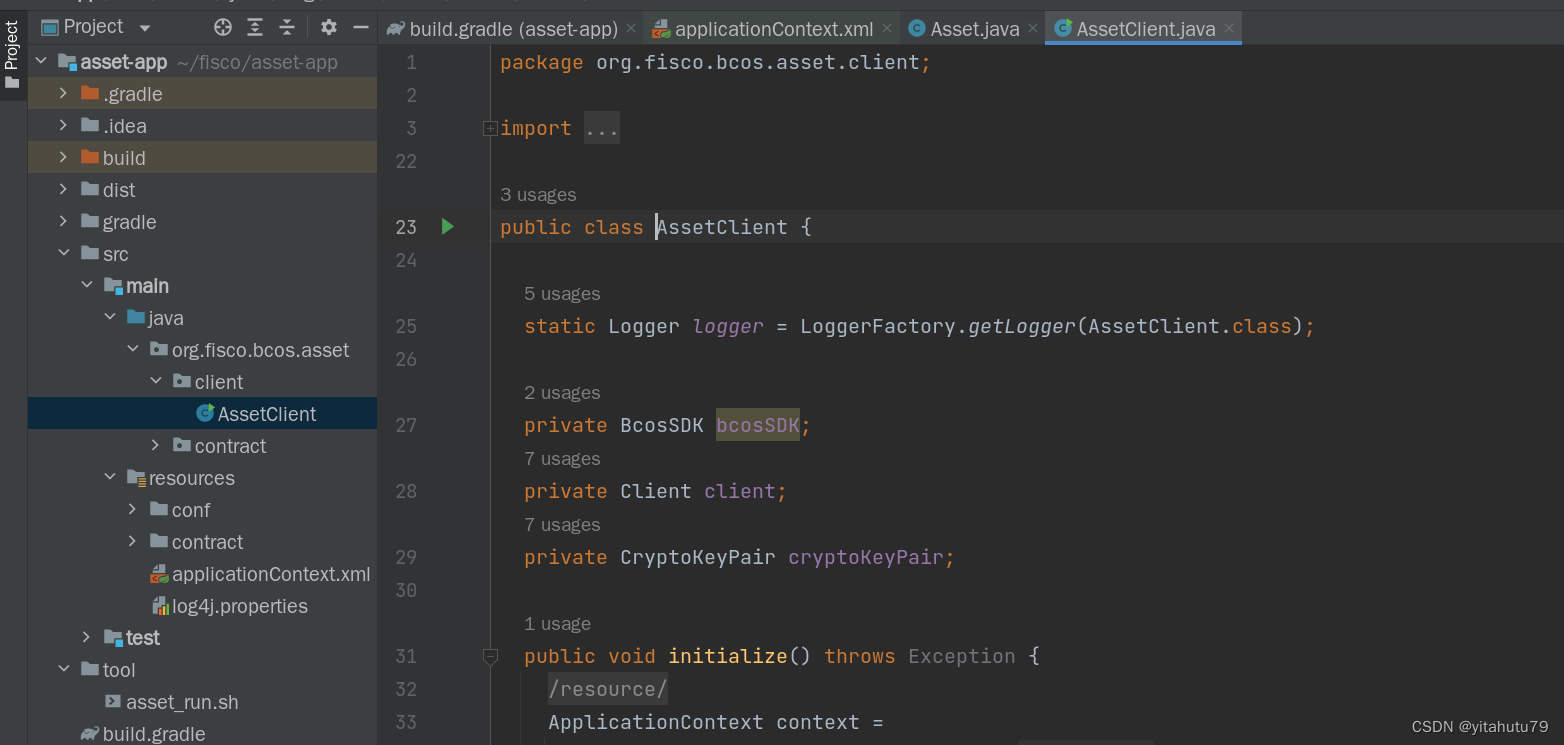1564x745 pixels.
Task: Collapse the src folder
Action: point(63,254)
